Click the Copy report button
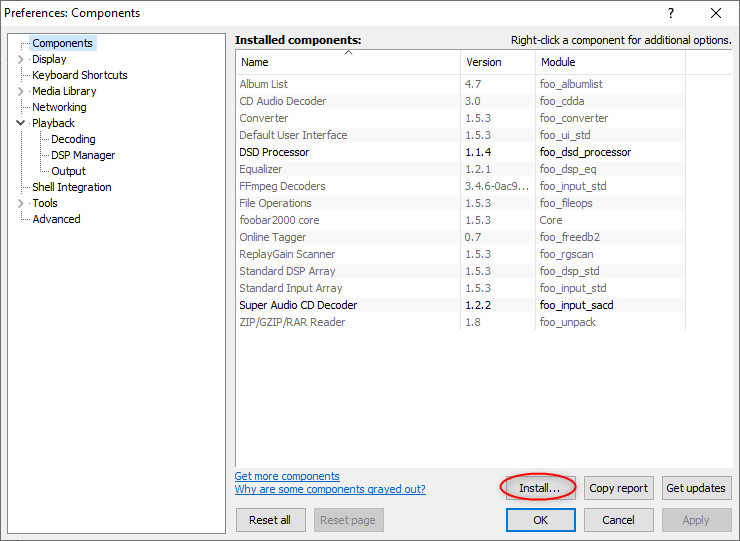This screenshot has height=541, width=740. pos(618,488)
